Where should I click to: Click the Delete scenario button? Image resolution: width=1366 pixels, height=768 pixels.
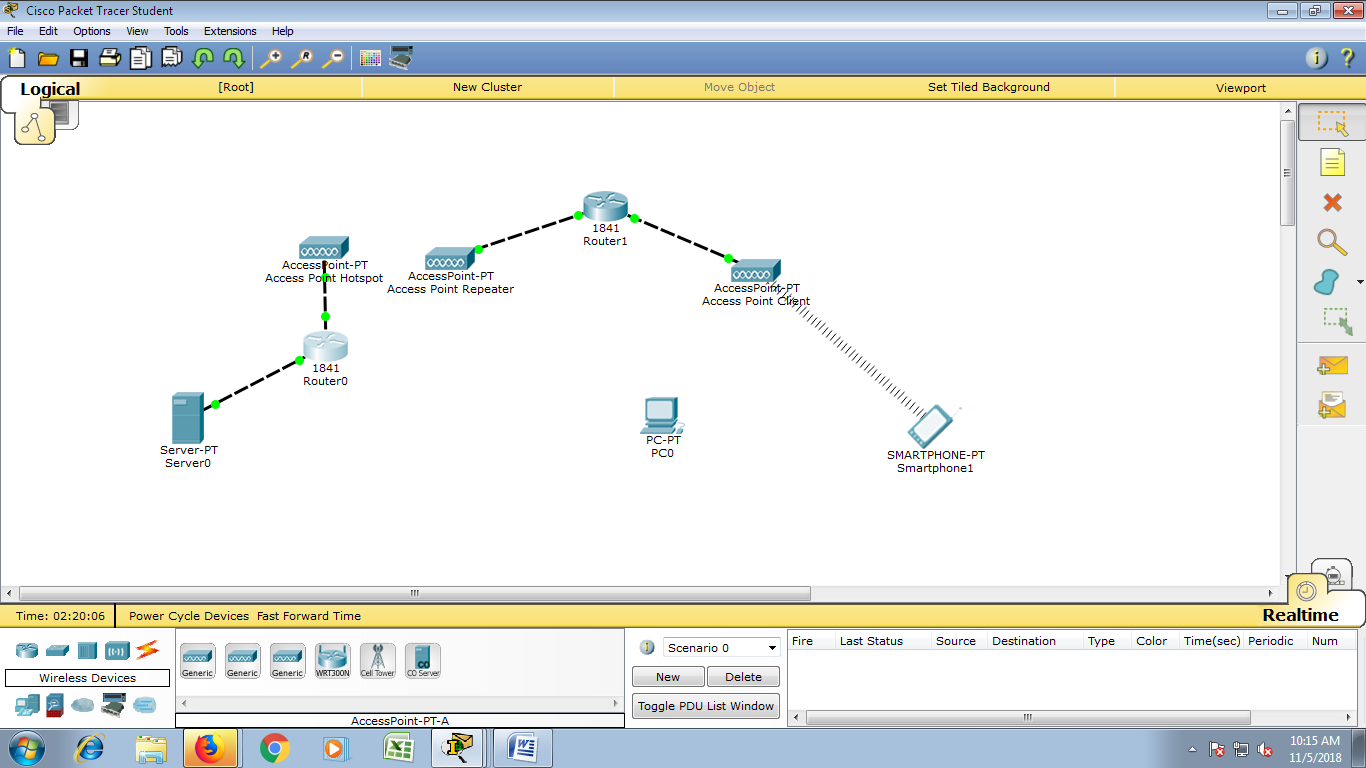pos(743,677)
